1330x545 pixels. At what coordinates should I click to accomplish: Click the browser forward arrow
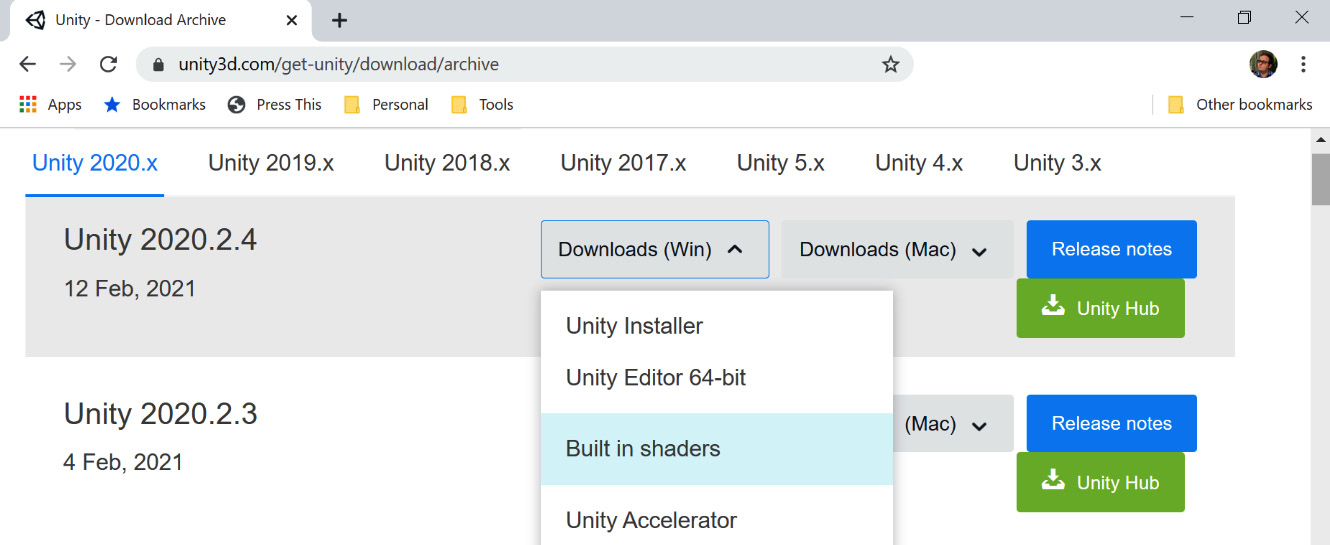[68, 64]
